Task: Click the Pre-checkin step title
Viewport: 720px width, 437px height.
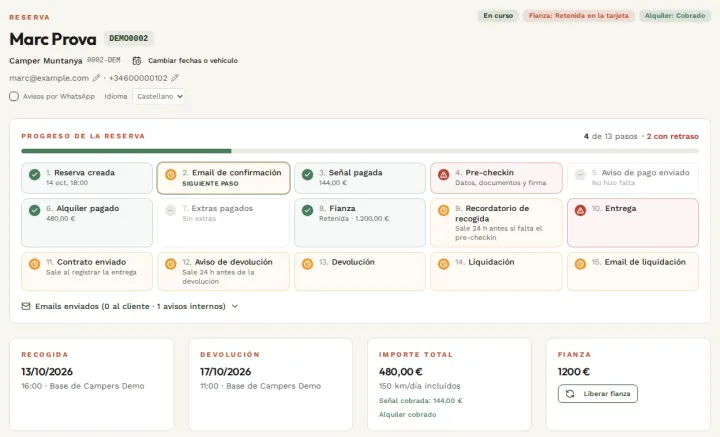Action: 489,173
